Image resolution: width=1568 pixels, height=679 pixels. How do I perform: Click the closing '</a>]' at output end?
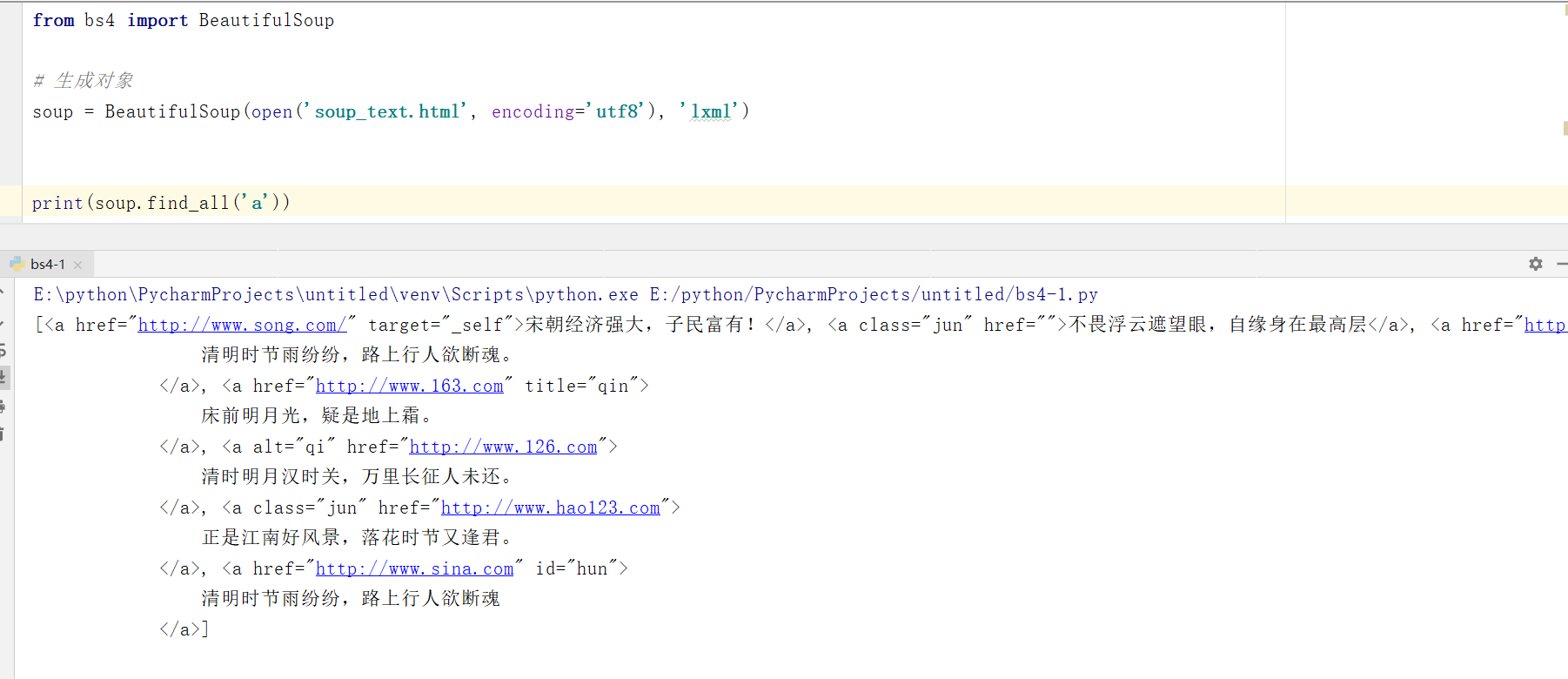(x=184, y=629)
